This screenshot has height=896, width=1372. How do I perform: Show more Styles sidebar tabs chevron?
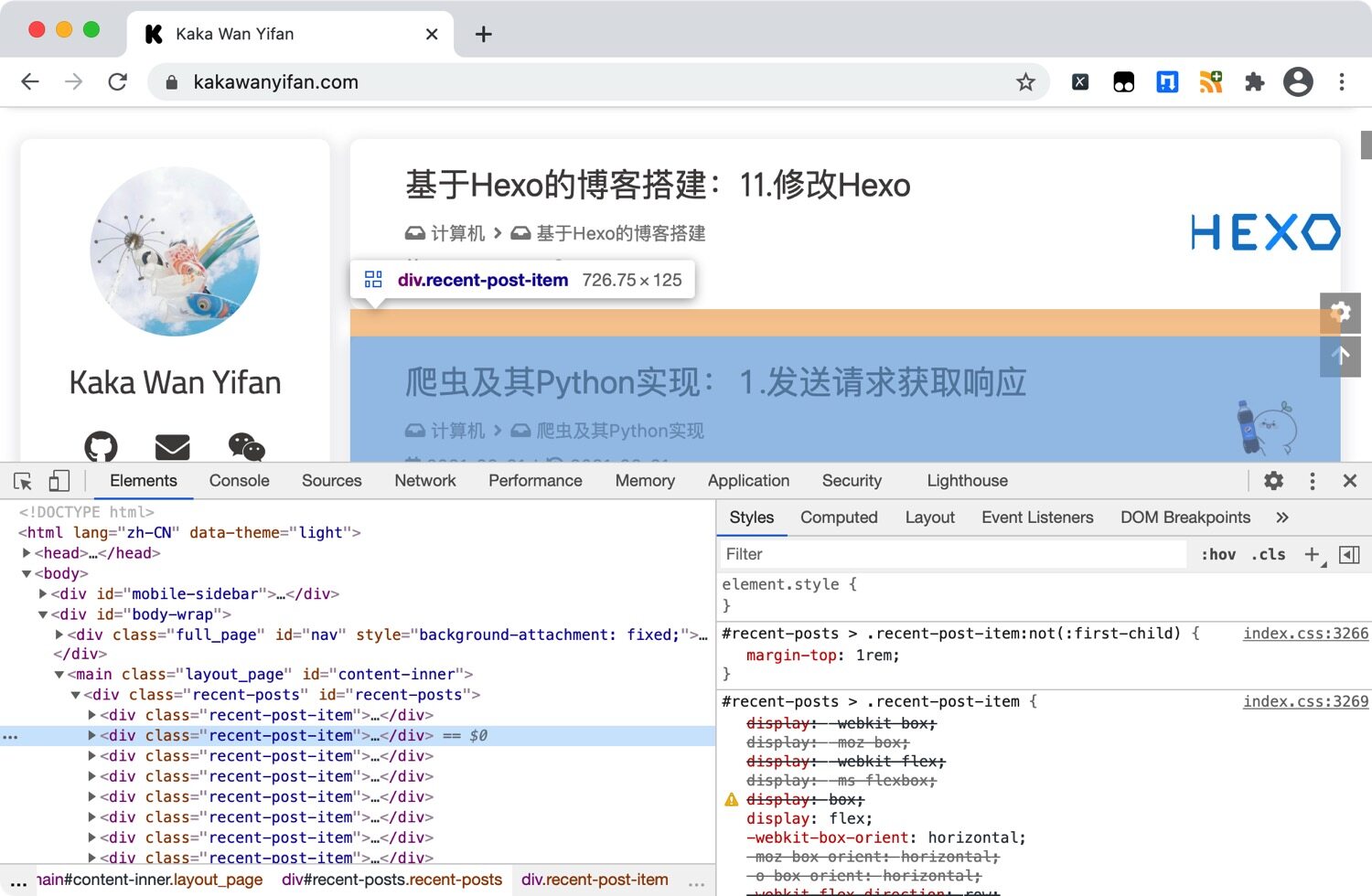tap(1281, 517)
